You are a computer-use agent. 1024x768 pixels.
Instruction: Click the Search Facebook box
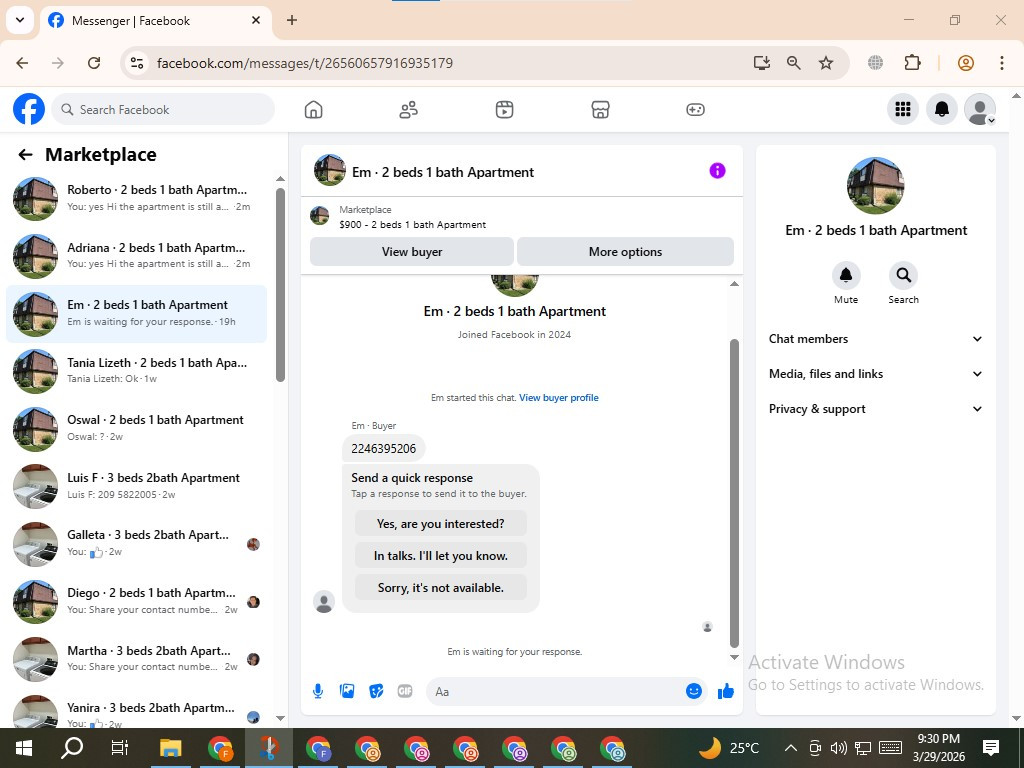(163, 110)
